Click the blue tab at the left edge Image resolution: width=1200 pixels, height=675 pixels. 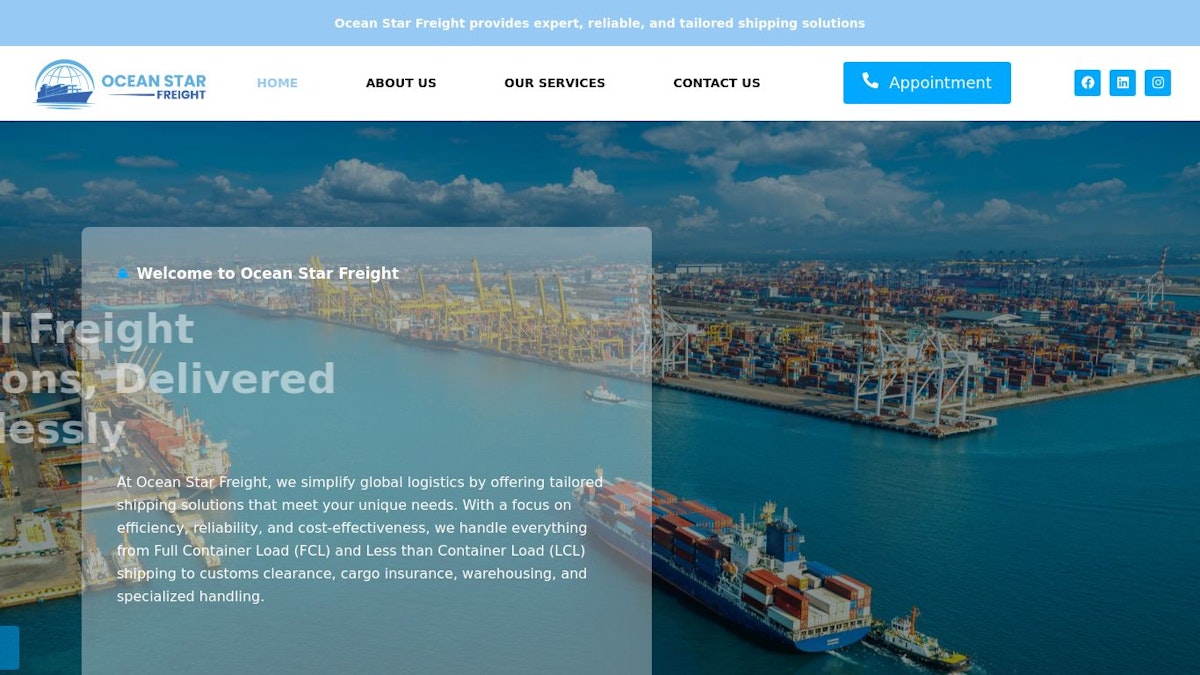[x=9, y=647]
